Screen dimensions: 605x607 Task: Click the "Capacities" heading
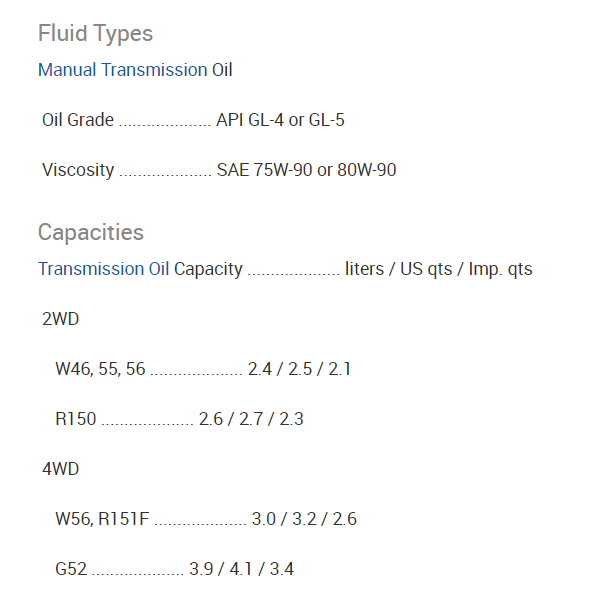[x=91, y=232]
